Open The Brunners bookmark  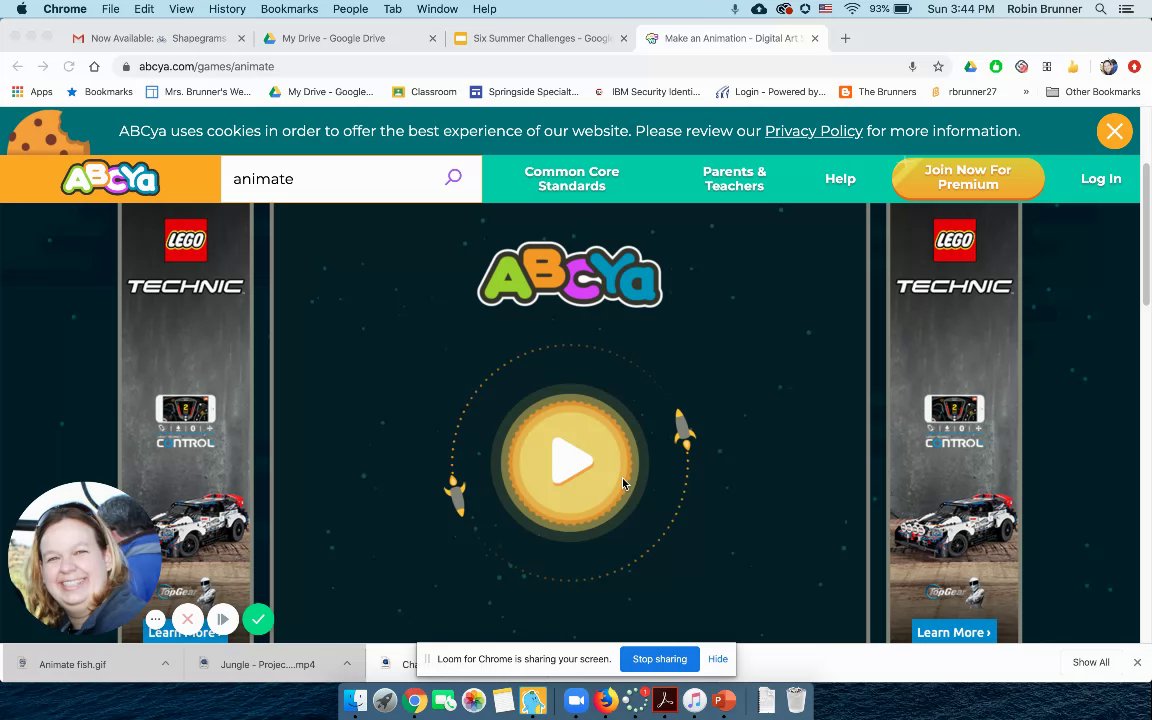pyautogui.click(x=878, y=92)
